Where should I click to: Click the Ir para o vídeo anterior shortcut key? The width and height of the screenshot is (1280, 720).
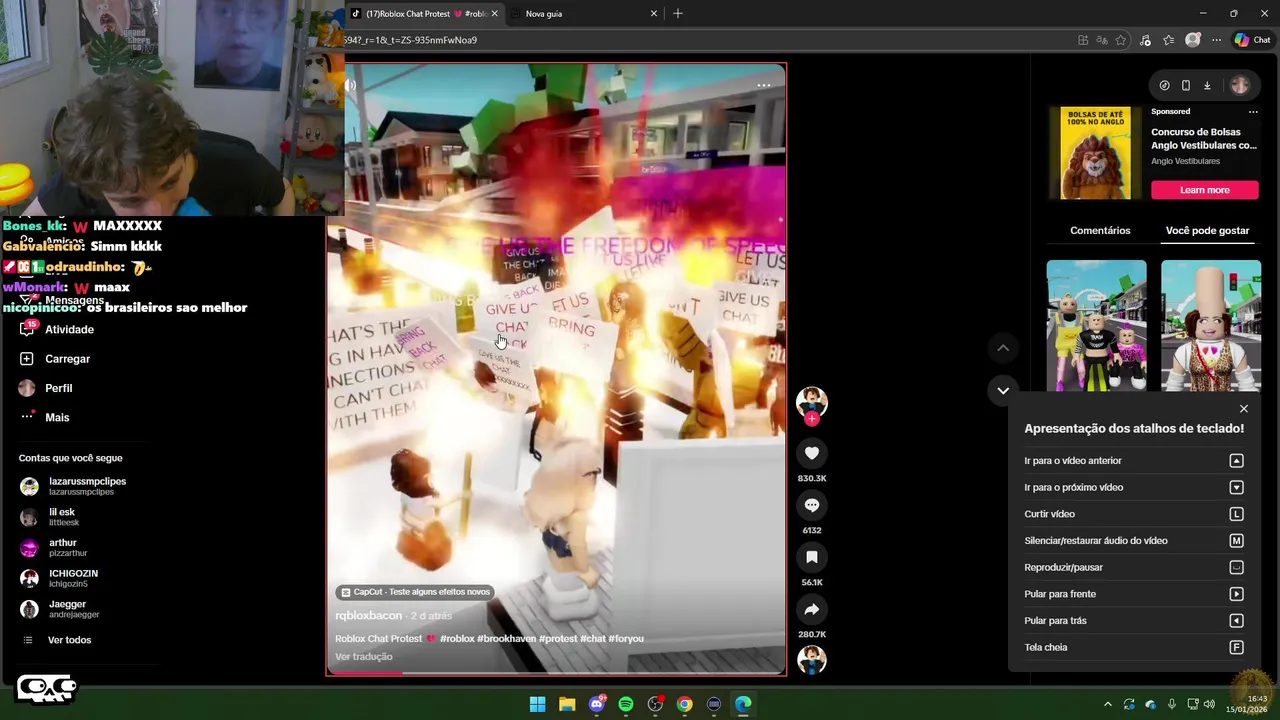[1236, 461]
